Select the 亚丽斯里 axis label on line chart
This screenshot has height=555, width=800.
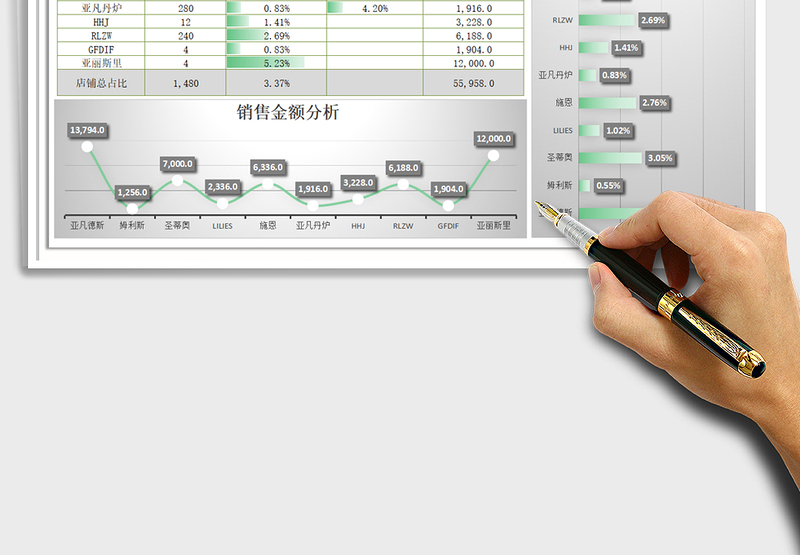click(493, 225)
